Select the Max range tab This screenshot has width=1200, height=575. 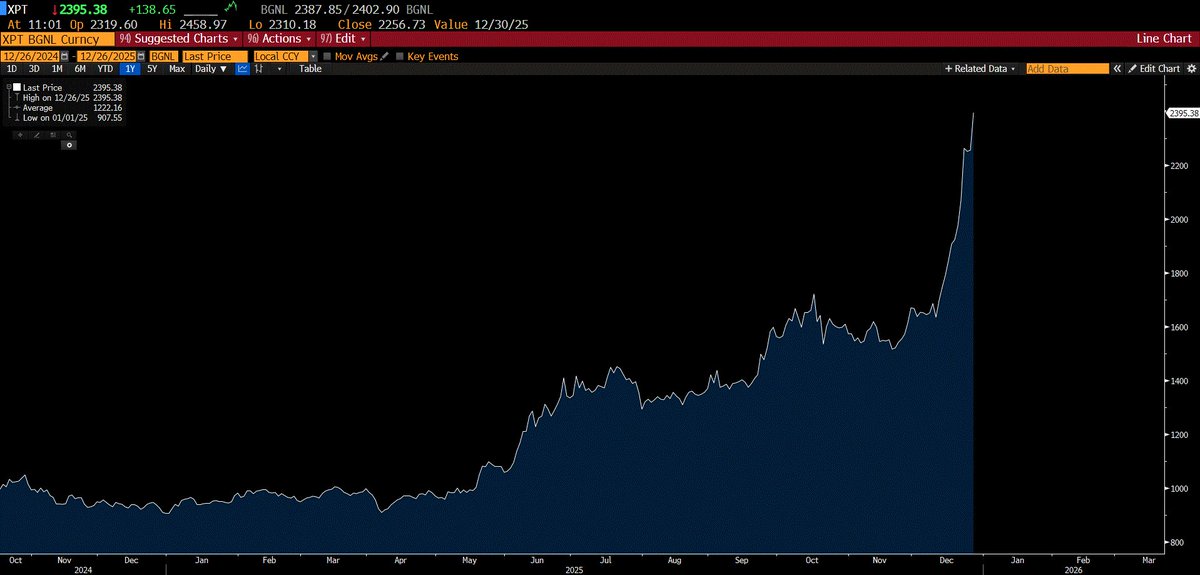[x=177, y=69]
